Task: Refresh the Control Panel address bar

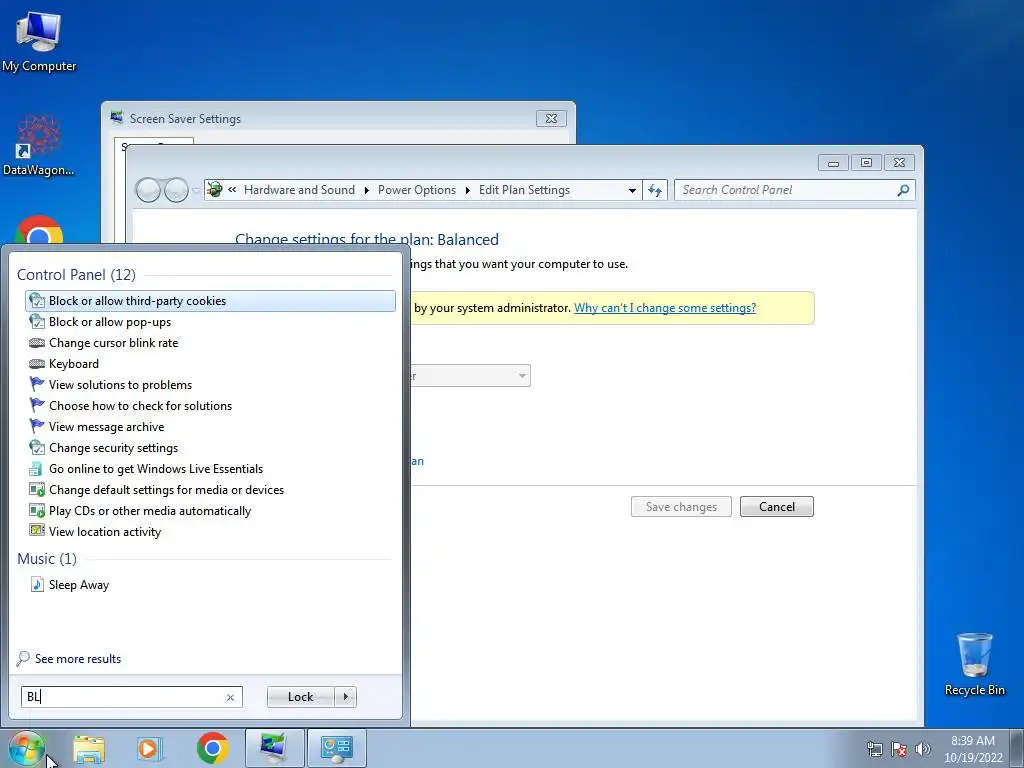Action: [654, 190]
